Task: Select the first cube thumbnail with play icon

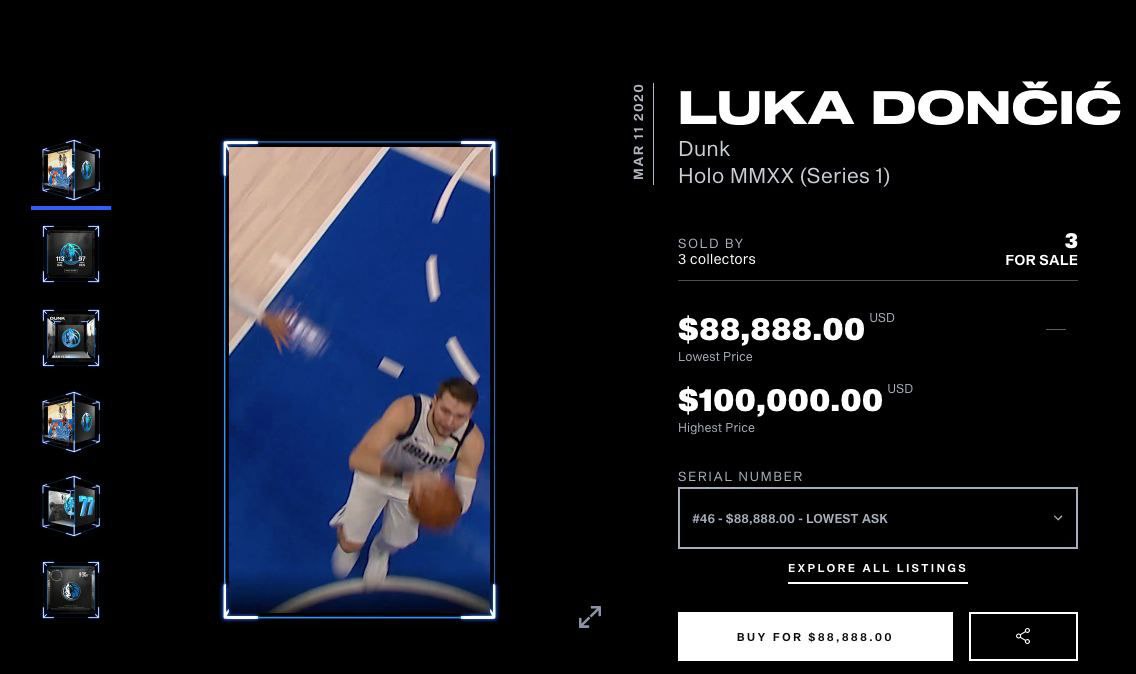Action: pos(71,170)
